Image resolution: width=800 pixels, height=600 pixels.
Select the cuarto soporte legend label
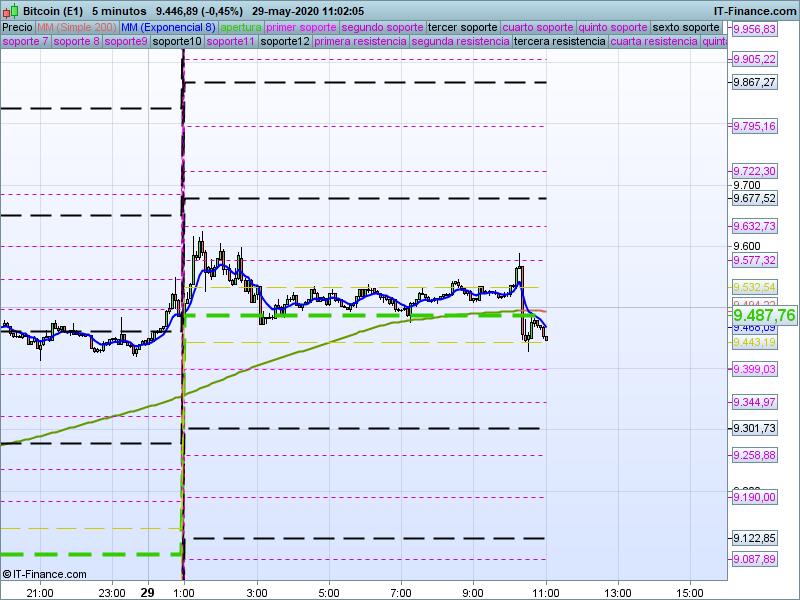(x=538, y=27)
